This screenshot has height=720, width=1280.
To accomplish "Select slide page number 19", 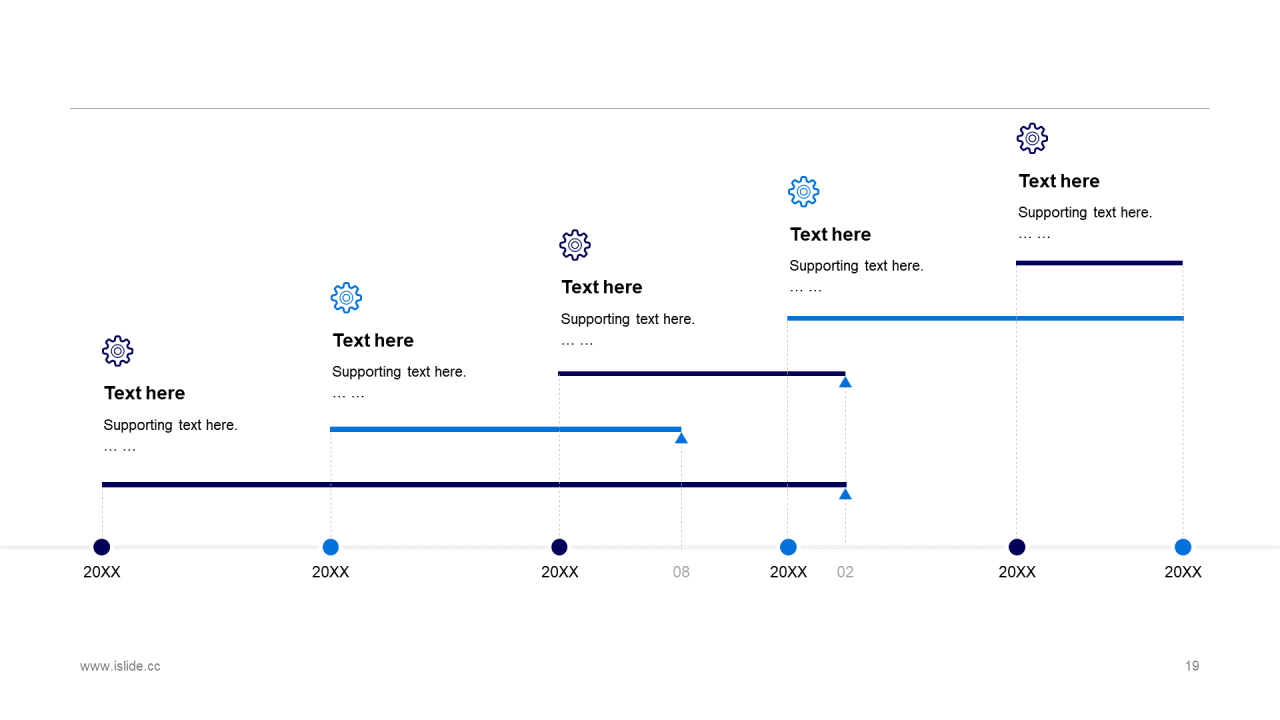I will (x=1192, y=666).
